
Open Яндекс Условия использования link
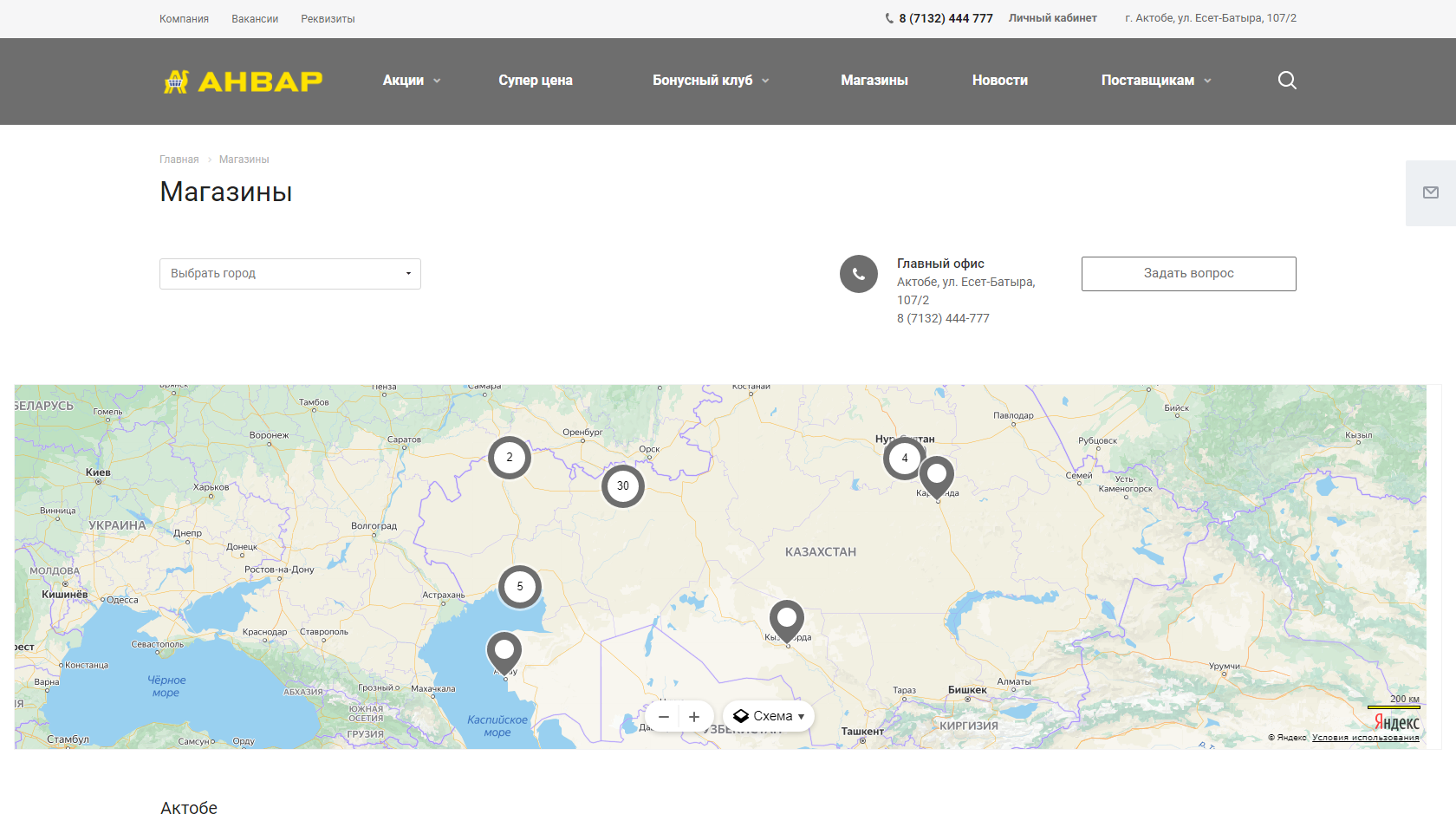coord(1366,738)
